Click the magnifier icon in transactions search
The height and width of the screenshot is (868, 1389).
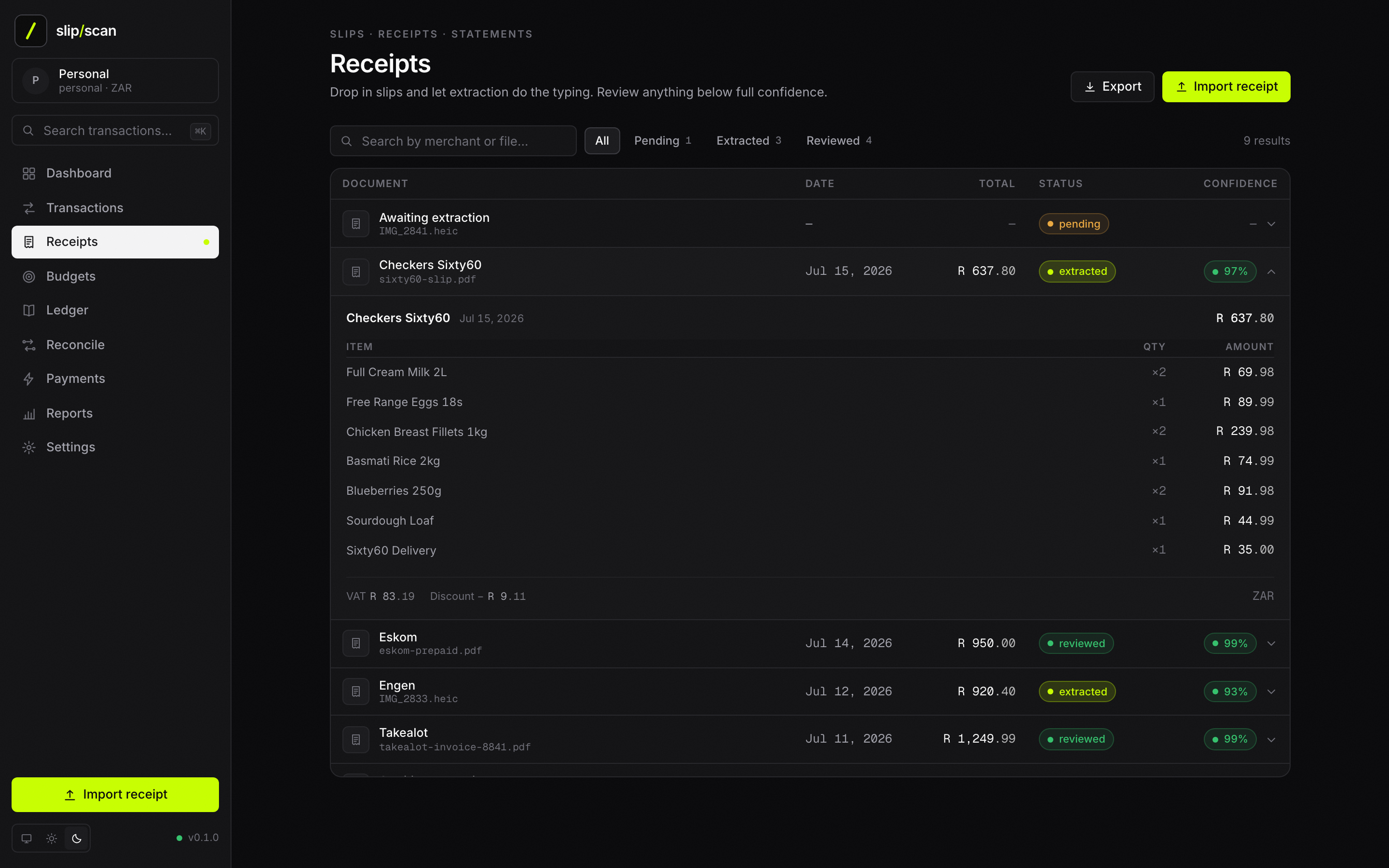[x=28, y=131]
